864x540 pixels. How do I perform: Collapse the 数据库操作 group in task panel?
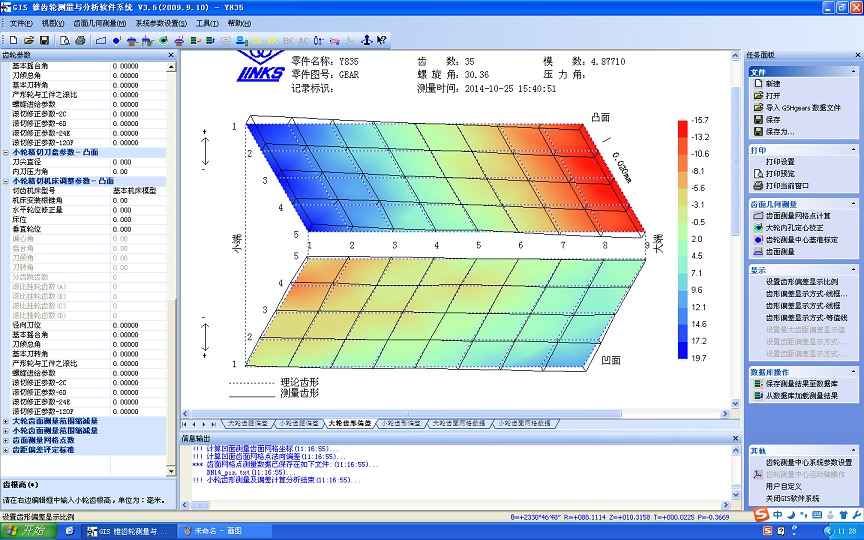(x=854, y=372)
